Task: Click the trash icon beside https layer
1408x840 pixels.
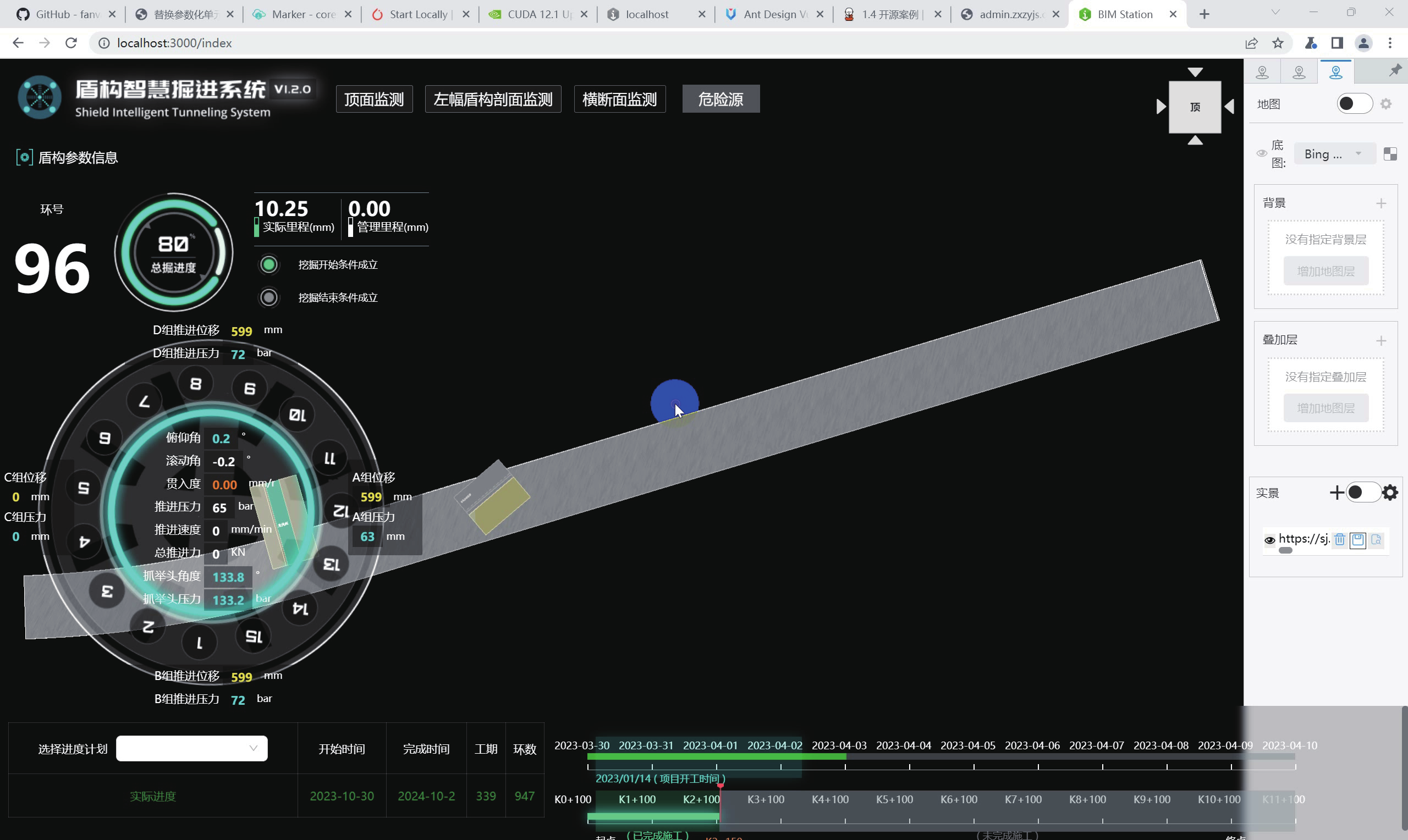Action: pos(1339,539)
